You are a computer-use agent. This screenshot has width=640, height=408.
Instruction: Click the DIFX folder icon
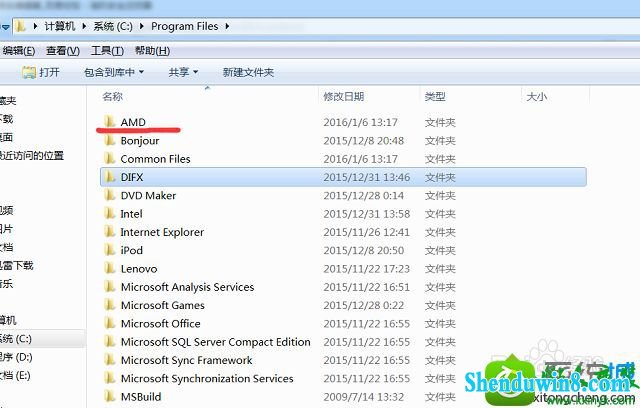pos(109,177)
